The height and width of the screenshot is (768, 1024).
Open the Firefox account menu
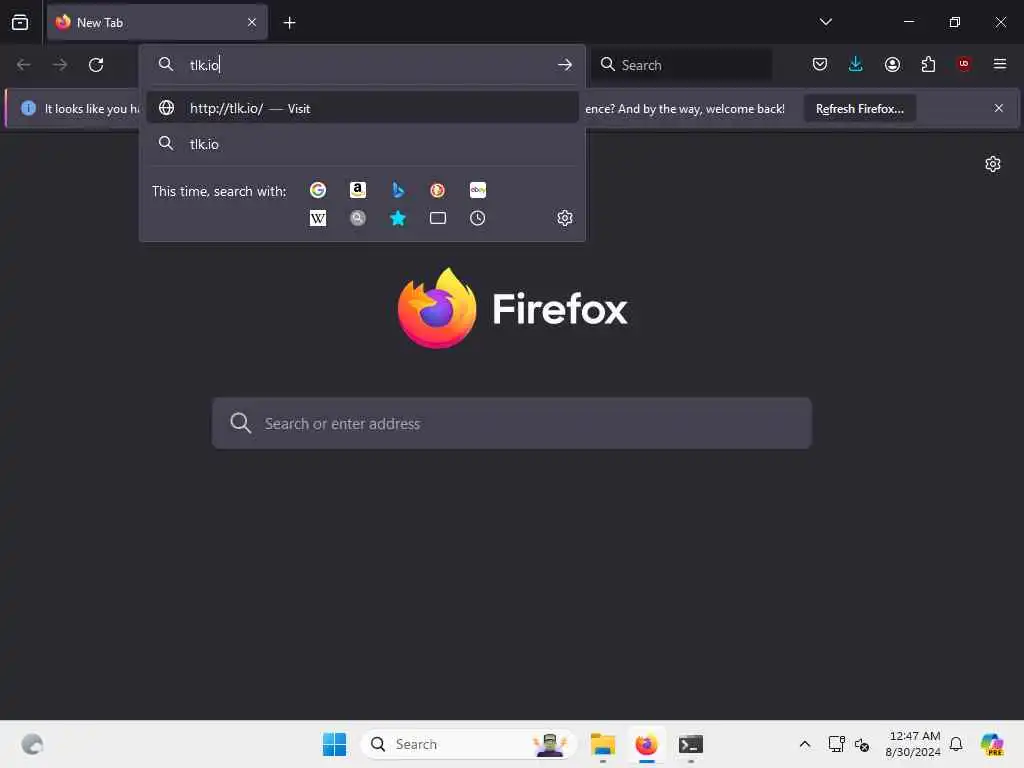pyautogui.click(x=892, y=65)
